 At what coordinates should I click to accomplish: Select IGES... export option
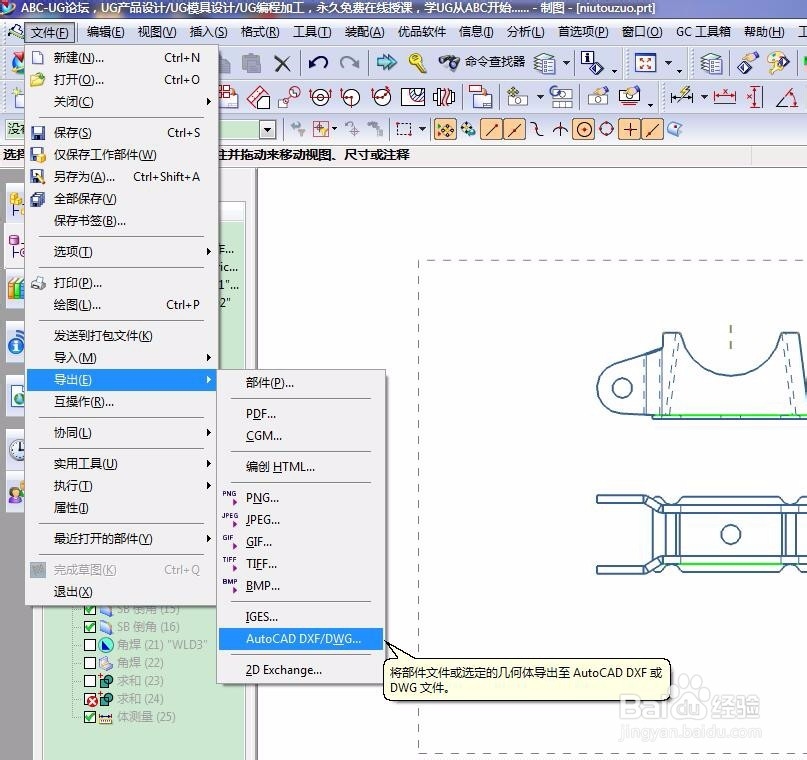pyautogui.click(x=301, y=616)
